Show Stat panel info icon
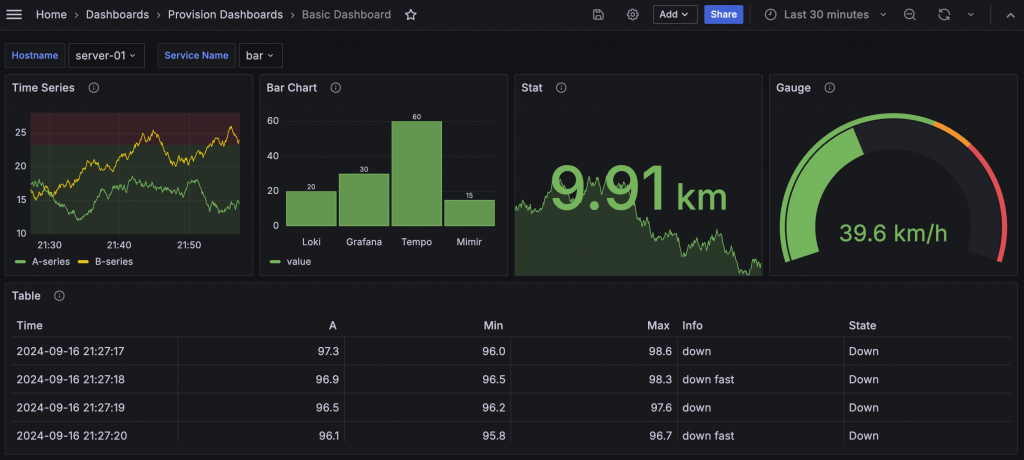 [x=561, y=88]
